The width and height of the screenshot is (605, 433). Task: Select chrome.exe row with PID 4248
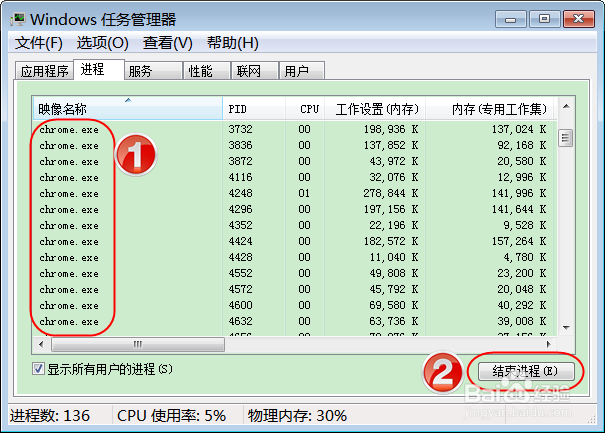click(294, 193)
